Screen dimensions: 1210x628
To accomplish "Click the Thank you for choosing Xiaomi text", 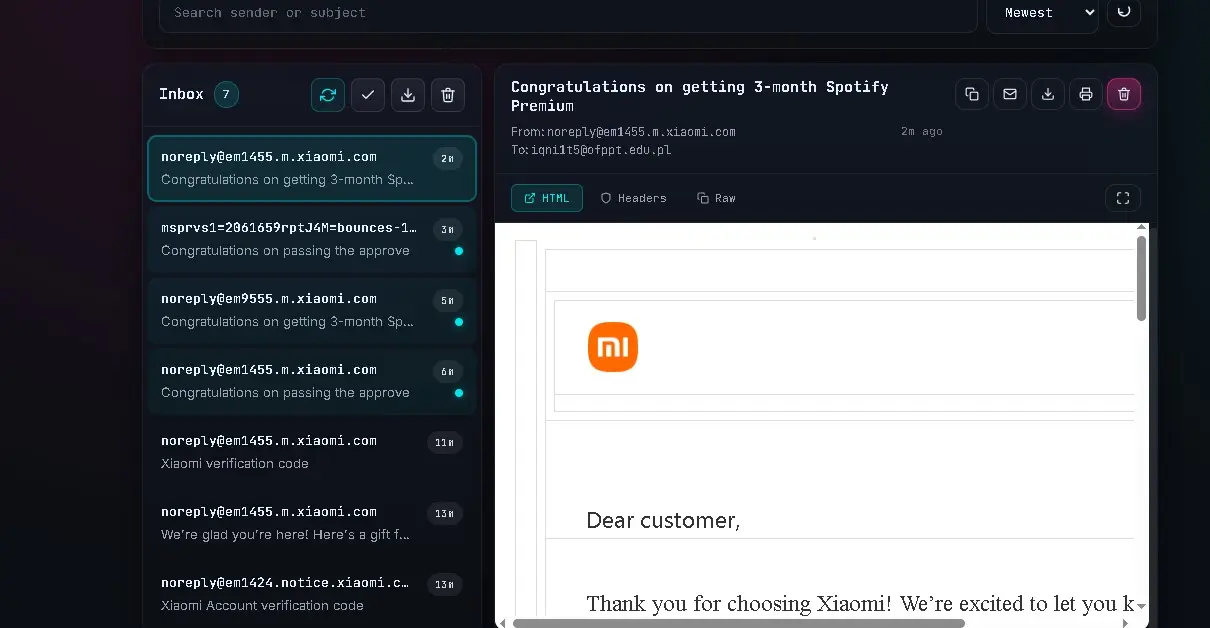I will coord(860,603).
